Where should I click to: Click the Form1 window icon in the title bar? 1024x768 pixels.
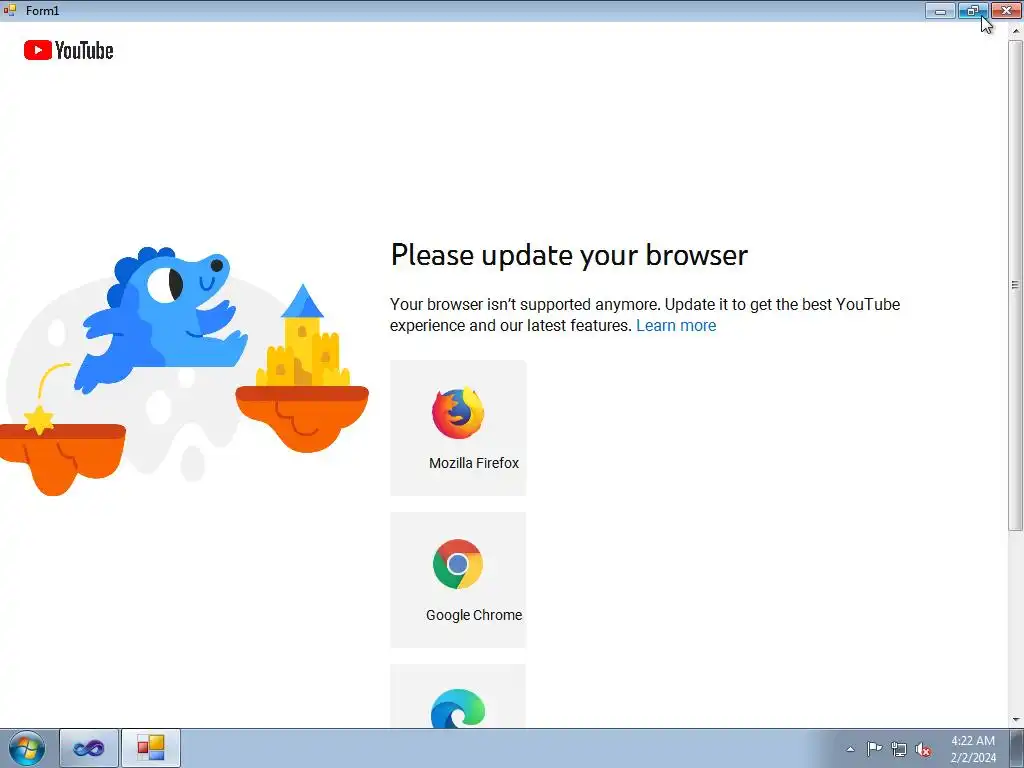point(10,10)
